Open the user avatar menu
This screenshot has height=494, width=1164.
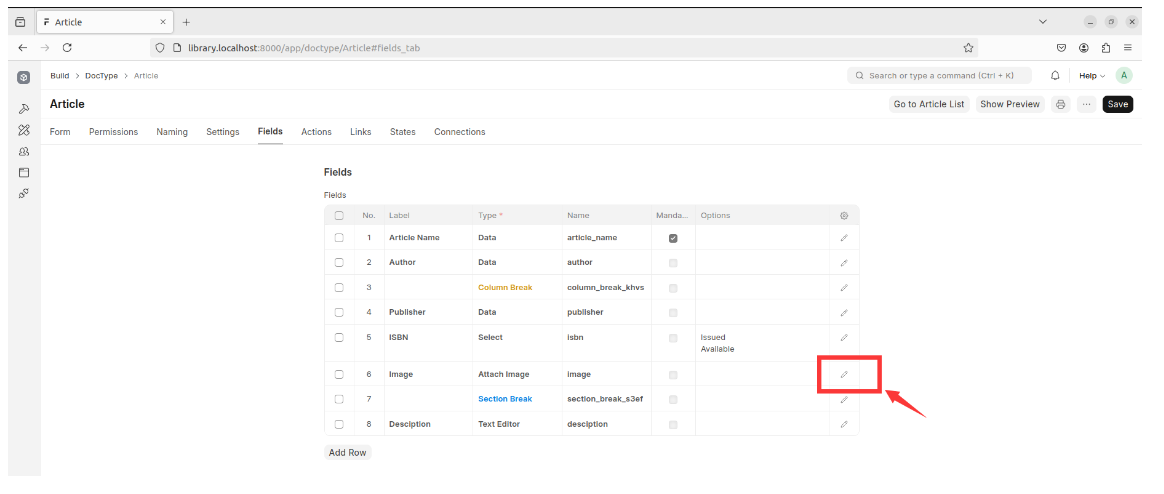pyautogui.click(x=1124, y=75)
